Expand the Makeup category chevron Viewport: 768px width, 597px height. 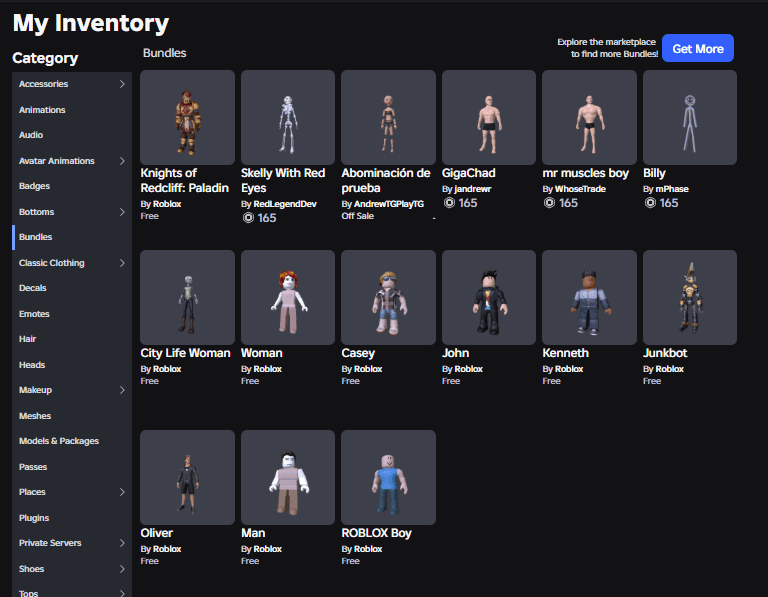click(122, 390)
